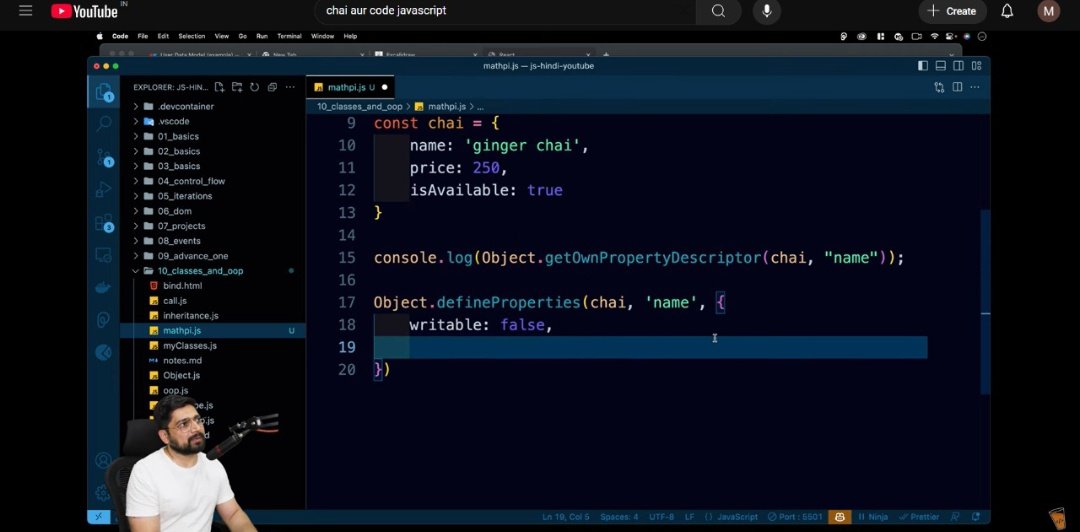Open the File menu
Viewport: 1080px width, 532px height.
[x=143, y=36]
